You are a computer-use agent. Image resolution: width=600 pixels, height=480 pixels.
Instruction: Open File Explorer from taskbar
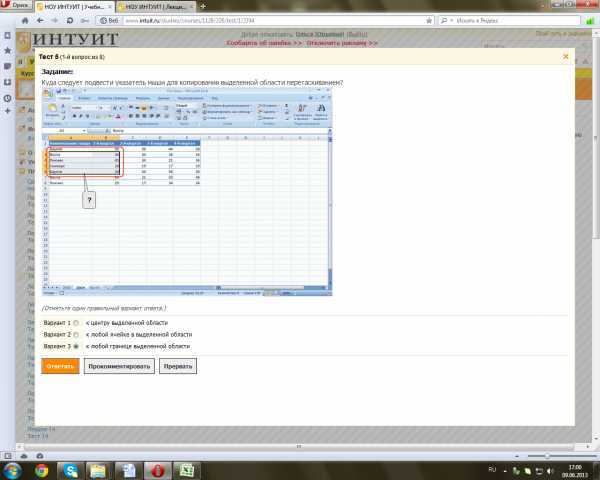(x=98, y=471)
